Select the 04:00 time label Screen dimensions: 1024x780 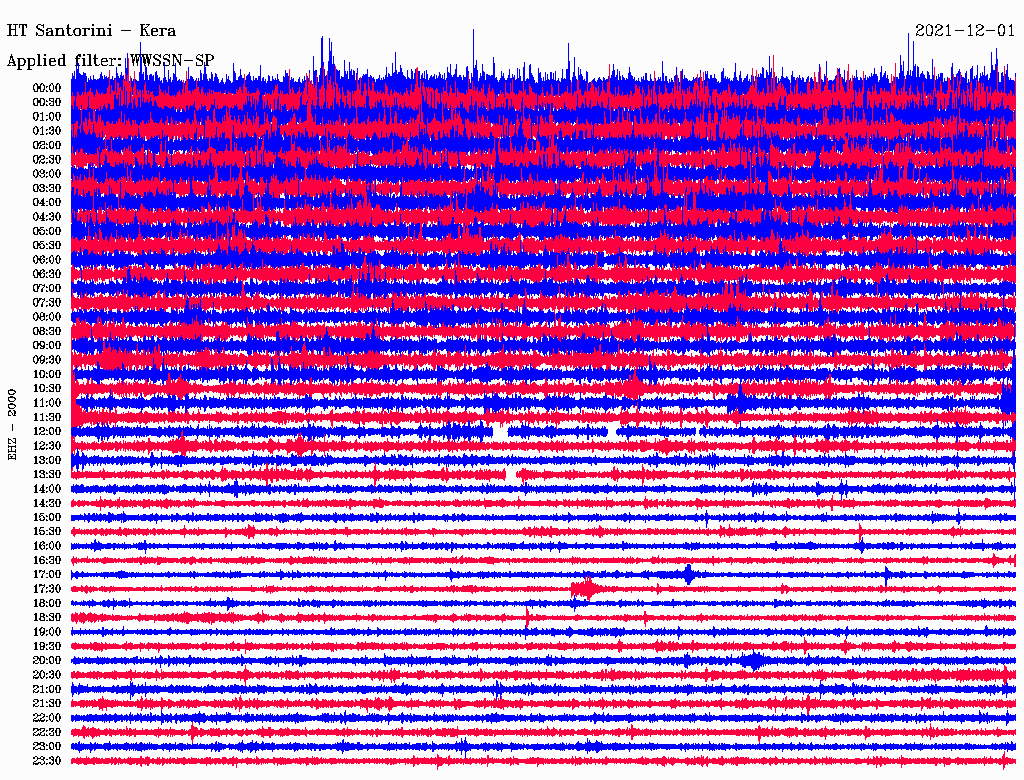coord(47,203)
